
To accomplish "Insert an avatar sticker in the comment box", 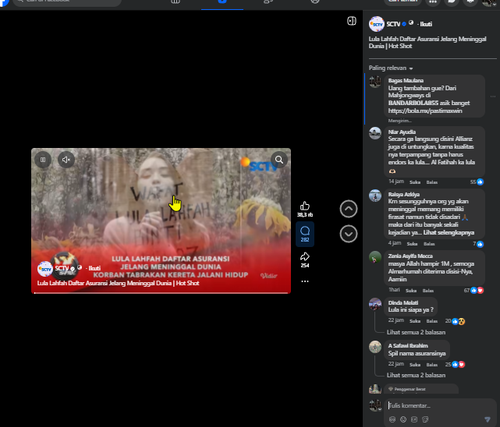I will click(x=392, y=419).
